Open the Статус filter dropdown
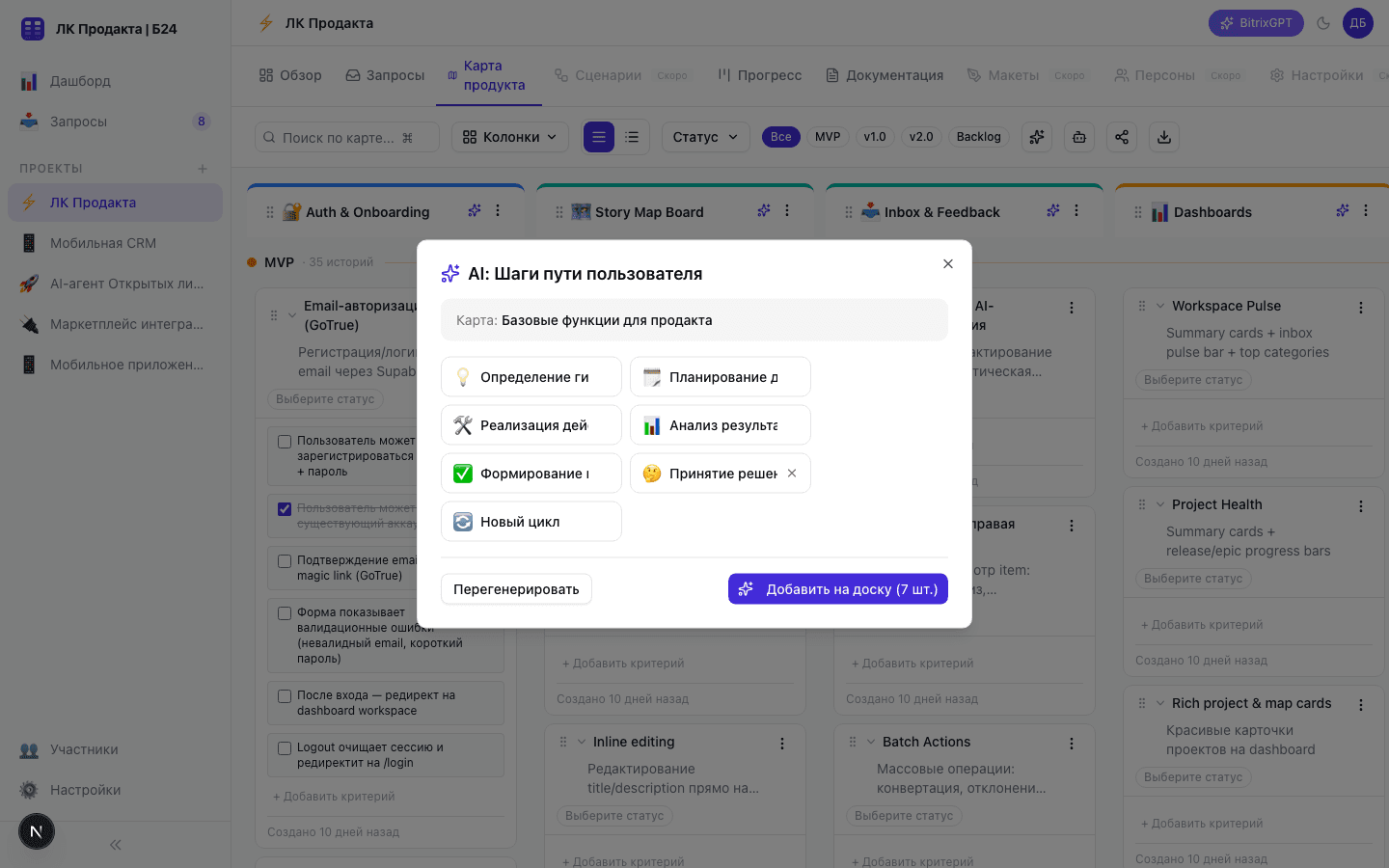Screen dimensions: 1389x868 (x=705, y=137)
